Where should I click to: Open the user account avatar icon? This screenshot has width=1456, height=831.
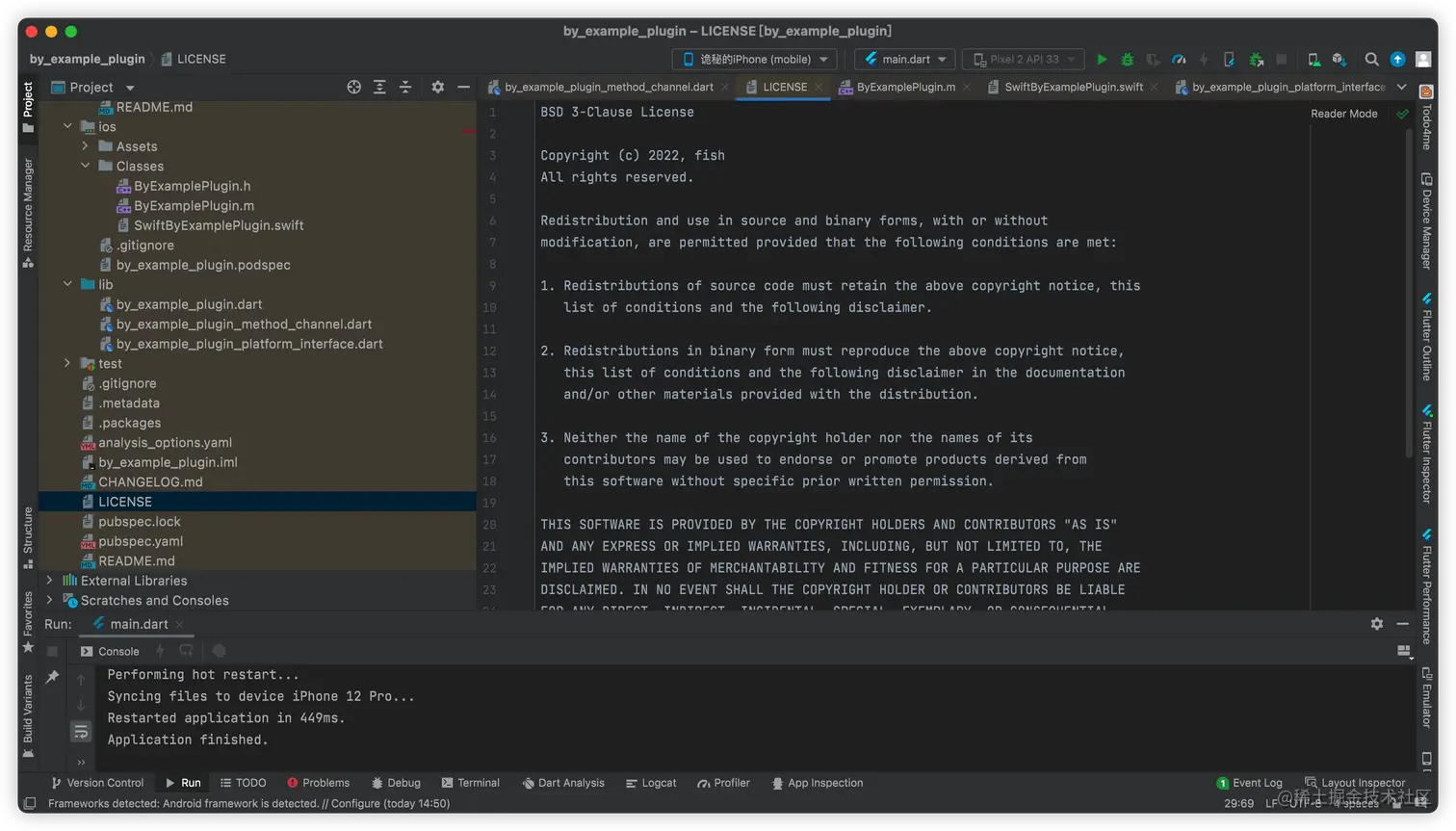click(1424, 60)
